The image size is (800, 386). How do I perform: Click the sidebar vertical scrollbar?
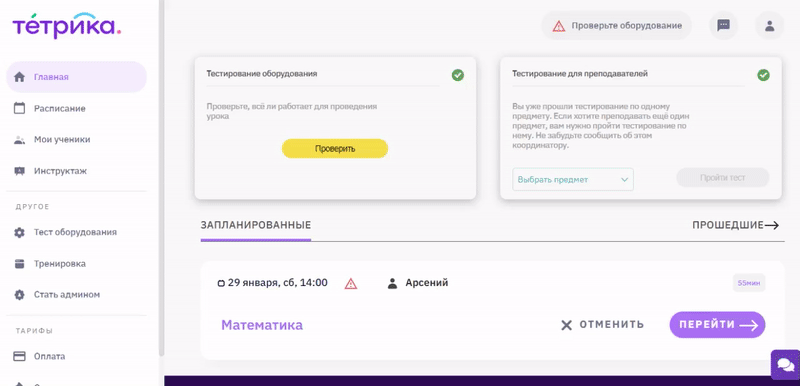click(161, 177)
